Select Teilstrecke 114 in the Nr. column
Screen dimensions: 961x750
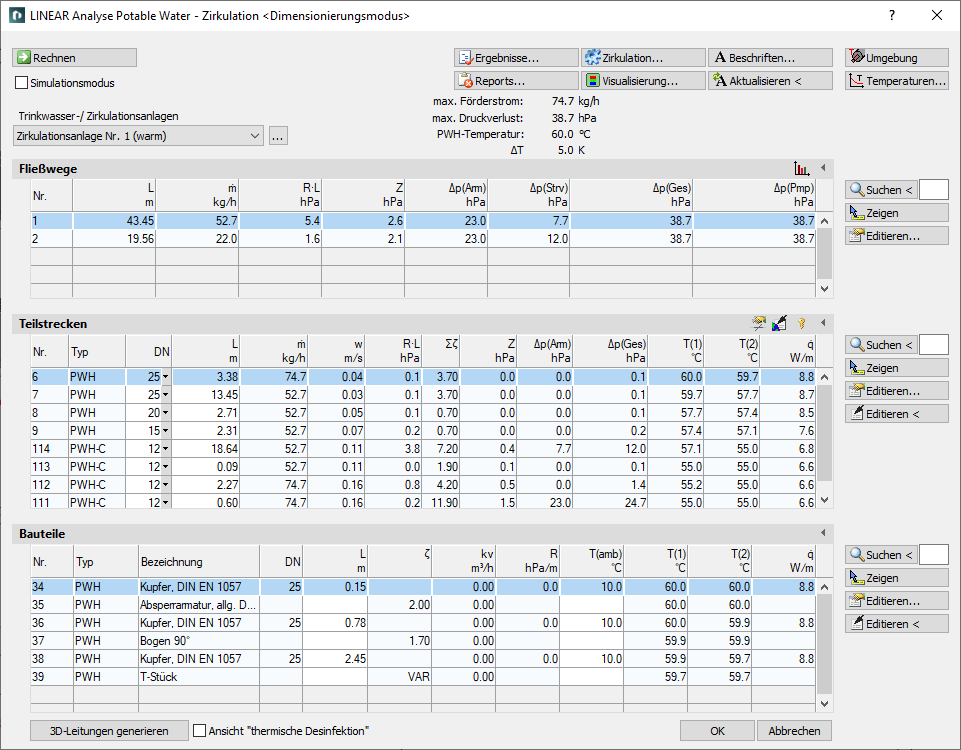pos(48,449)
